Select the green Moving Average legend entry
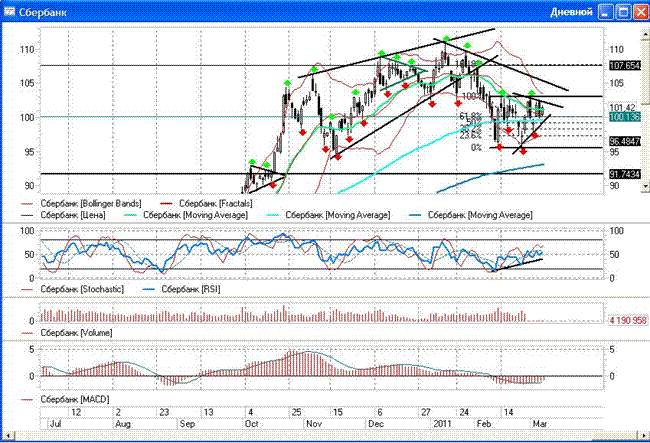This screenshot has height=443, width=650. (186, 215)
